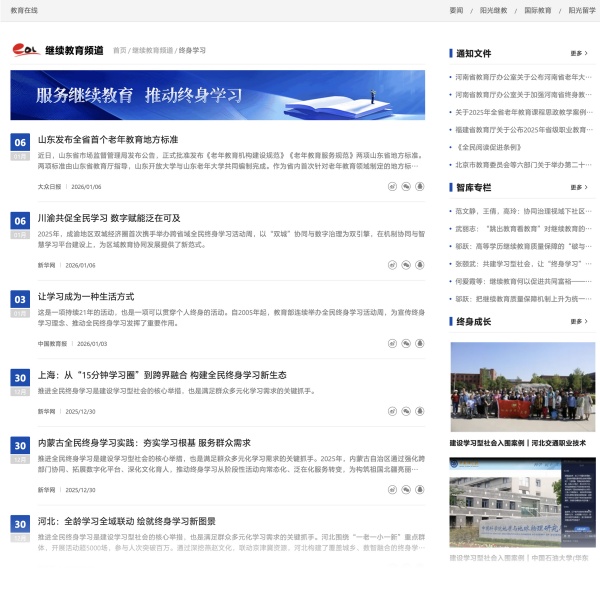Image resolution: width=600 pixels, height=597 pixels.
Task: Share the Shandong elderly education article to Weibo
Action: click(x=393, y=186)
